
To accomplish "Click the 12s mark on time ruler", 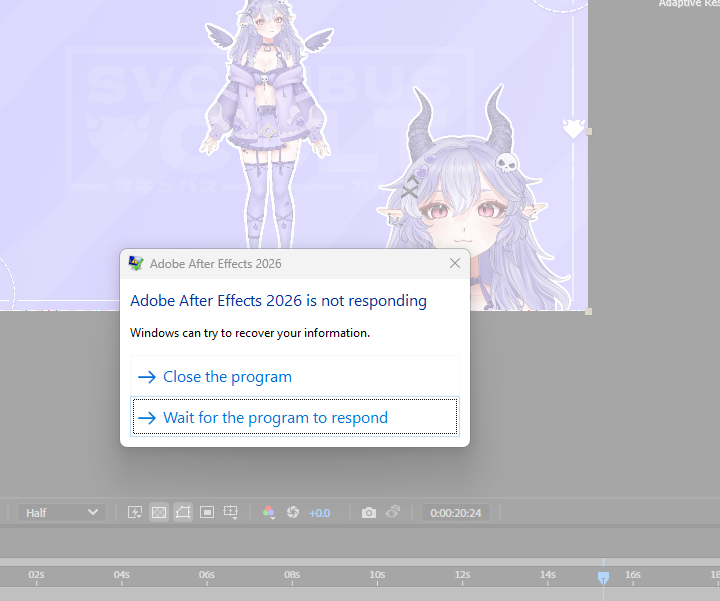I will (x=462, y=575).
